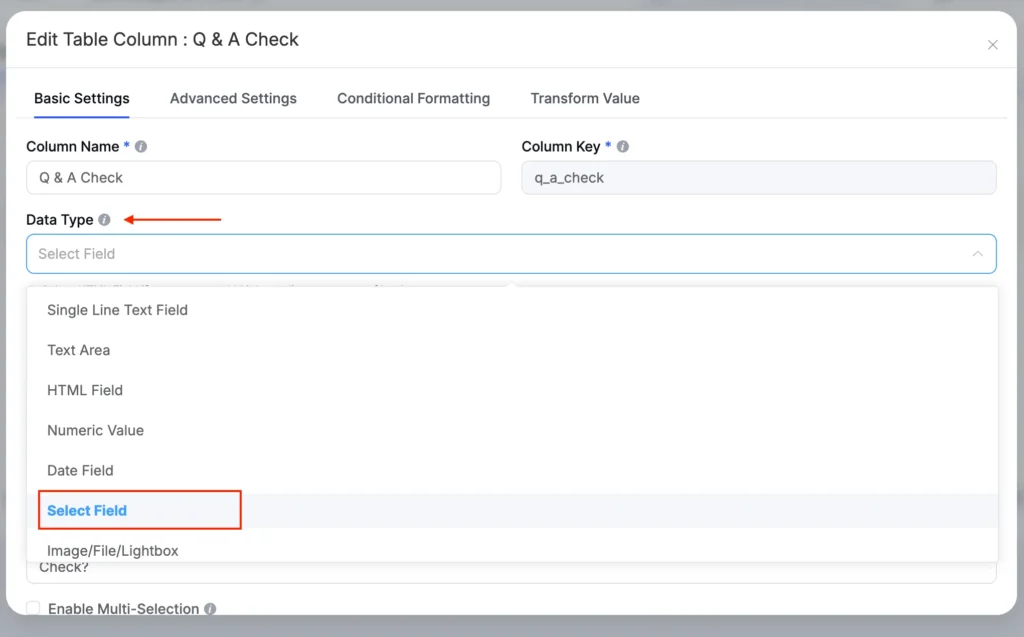Image resolution: width=1024 pixels, height=637 pixels.
Task: Pick HTML Field from the list
Action: (512, 390)
